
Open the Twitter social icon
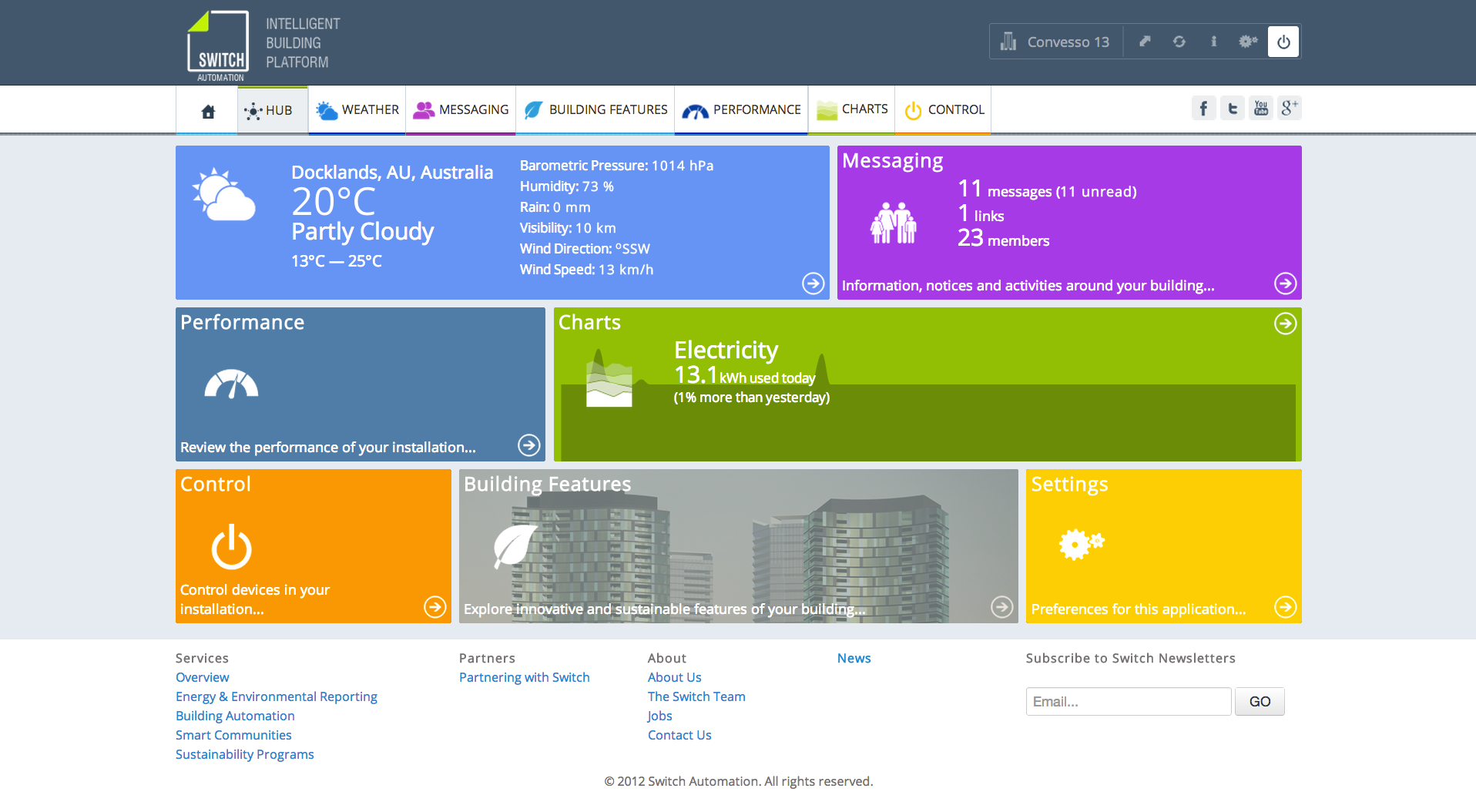(1232, 109)
